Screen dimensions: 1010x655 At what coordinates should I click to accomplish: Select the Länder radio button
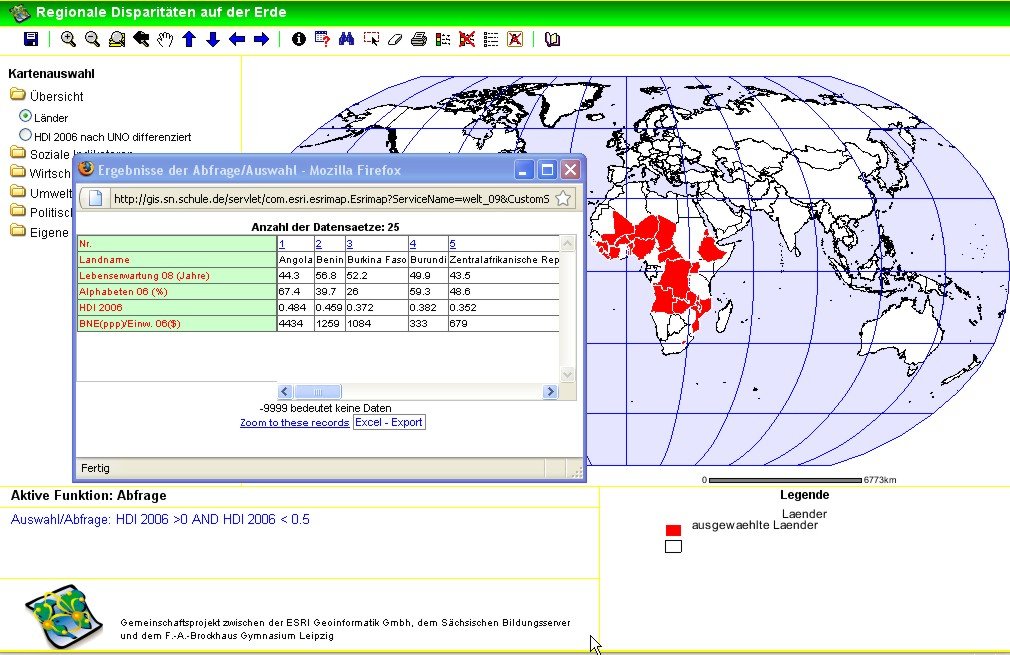(25, 116)
